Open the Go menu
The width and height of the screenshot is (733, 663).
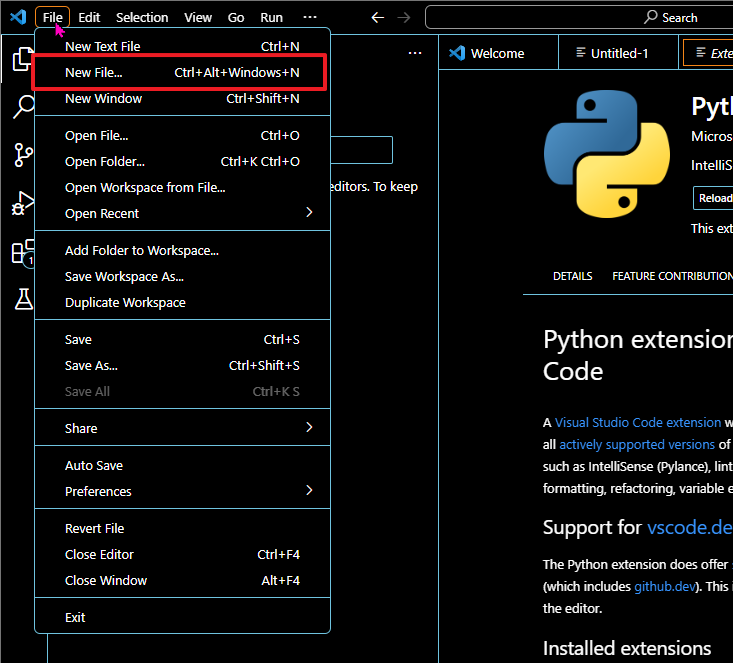click(x=236, y=17)
